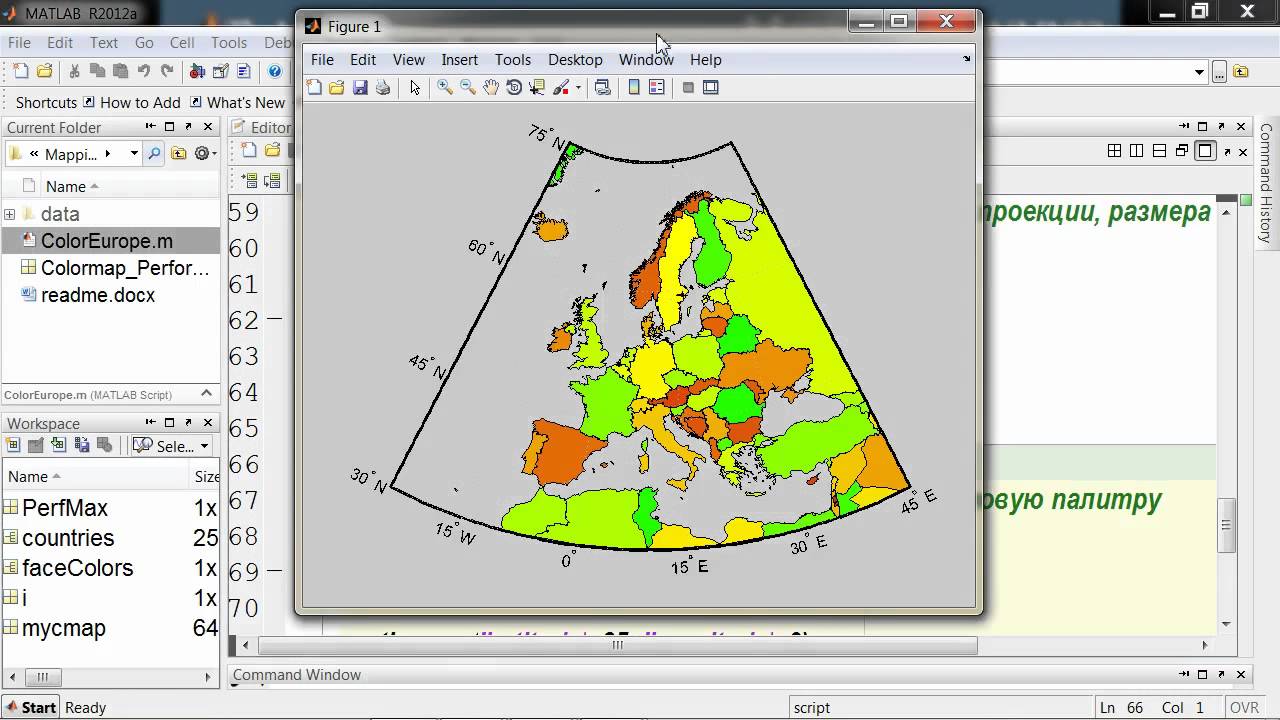The image size is (1280, 720).
Task: Open the Help menu in Figure 1
Action: coord(706,60)
